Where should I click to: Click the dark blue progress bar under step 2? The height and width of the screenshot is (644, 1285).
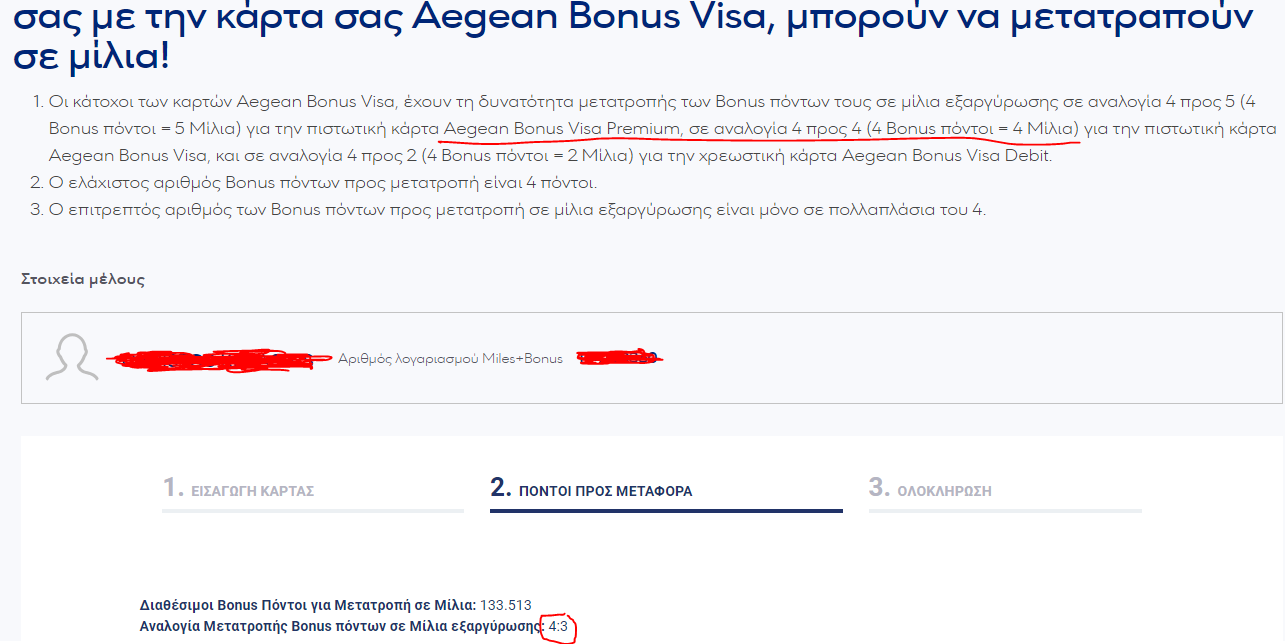pyautogui.click(x=666, y=511)
